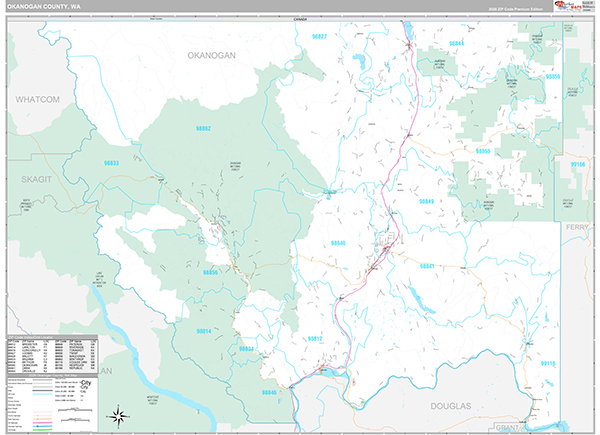Screen dimensions: 600x435
Task: Click ZIP code label 98840
Action: click(x=338, y=243)
